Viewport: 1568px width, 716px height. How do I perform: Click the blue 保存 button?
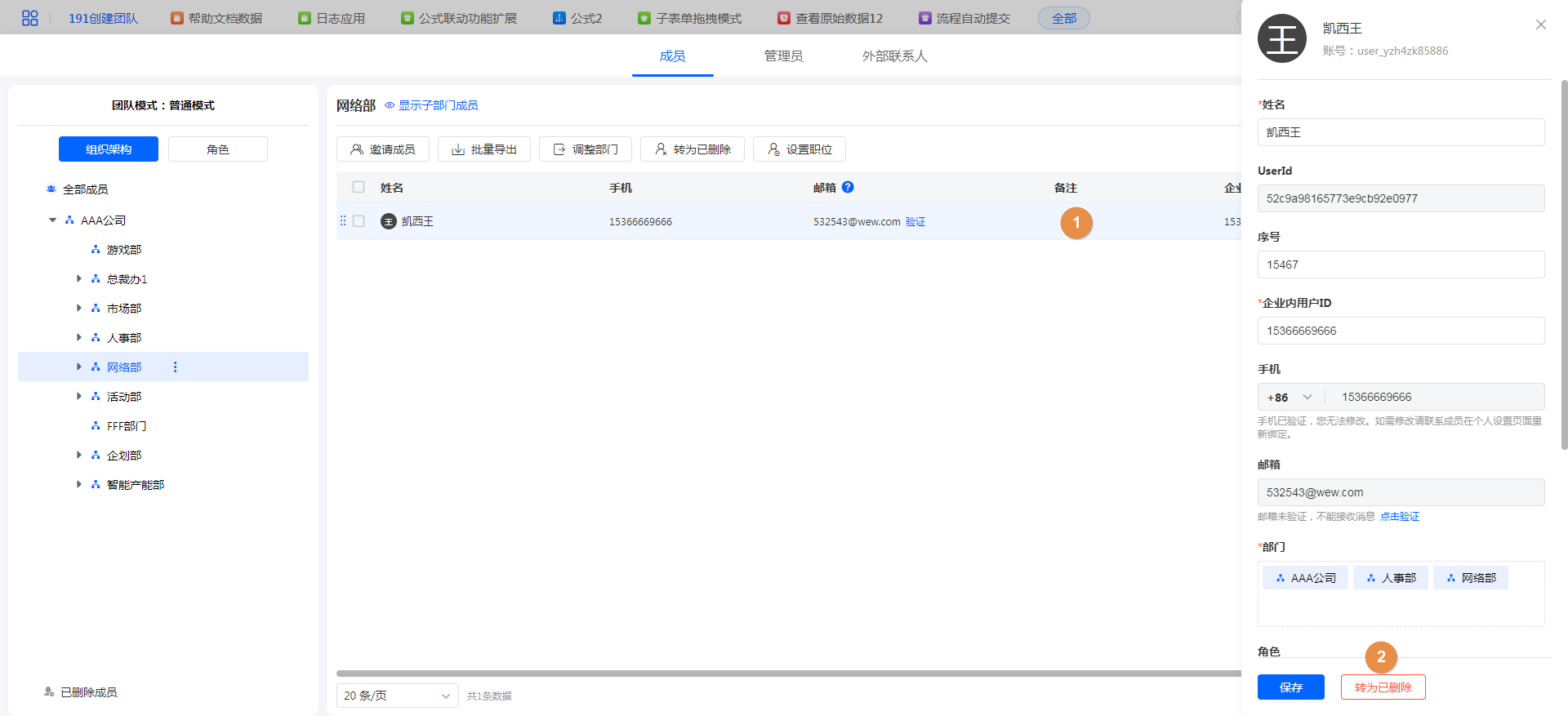pos(1290,687)
